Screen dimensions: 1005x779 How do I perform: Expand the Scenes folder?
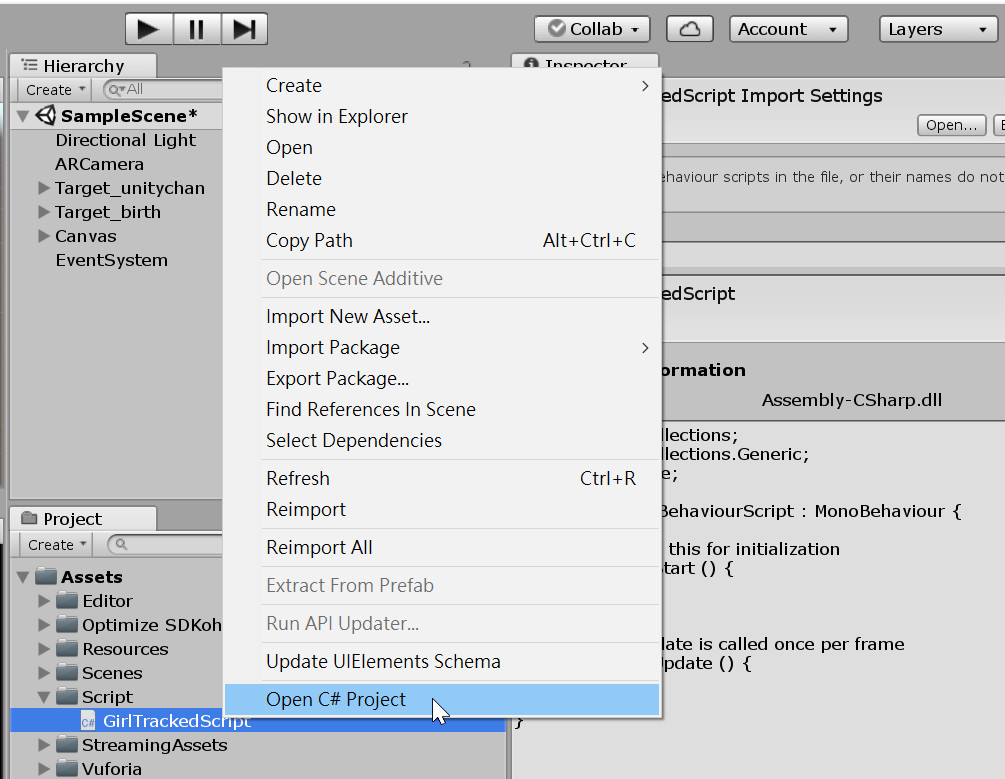(x=44, y=673)
